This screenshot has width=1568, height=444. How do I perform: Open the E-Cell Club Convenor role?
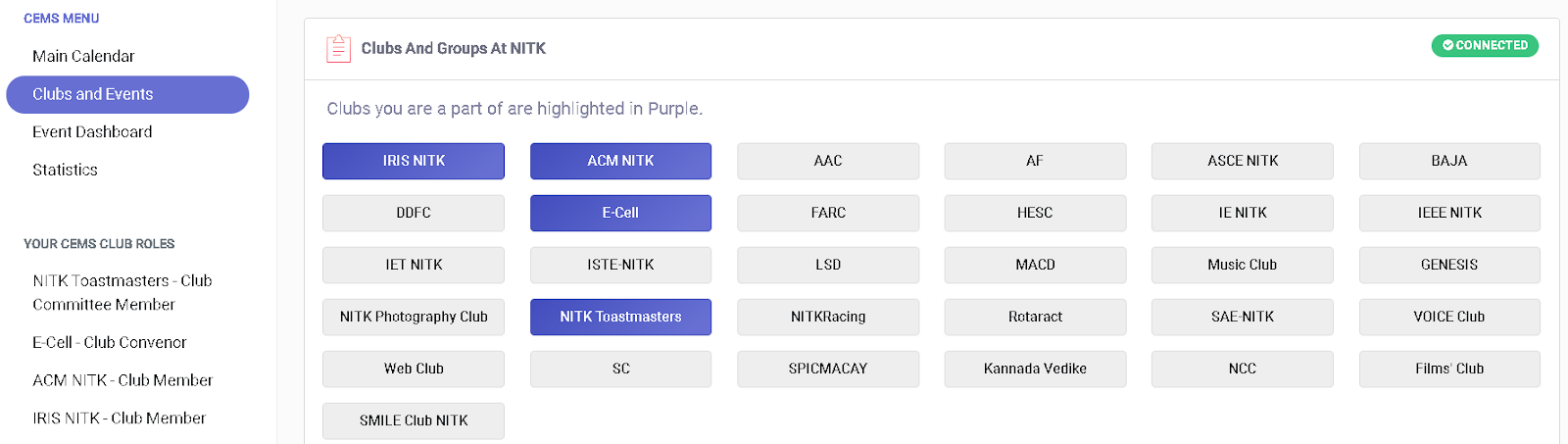tap(110, 342)
